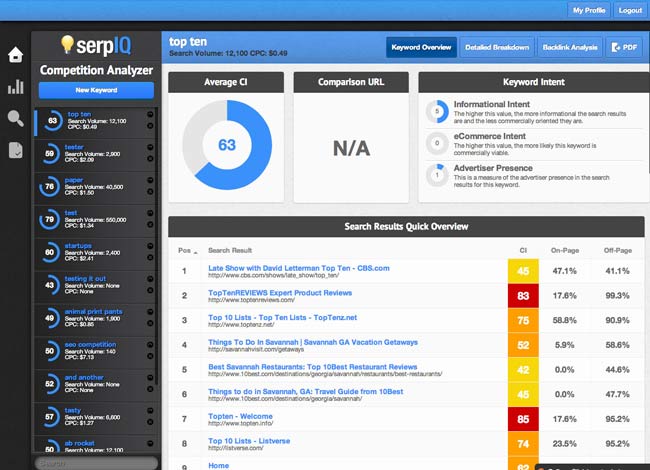Open Best Savannah Restaurants 10Best link
Image resolution: width=650 pixels, height=470 pixels.
[x=313, y=367]
